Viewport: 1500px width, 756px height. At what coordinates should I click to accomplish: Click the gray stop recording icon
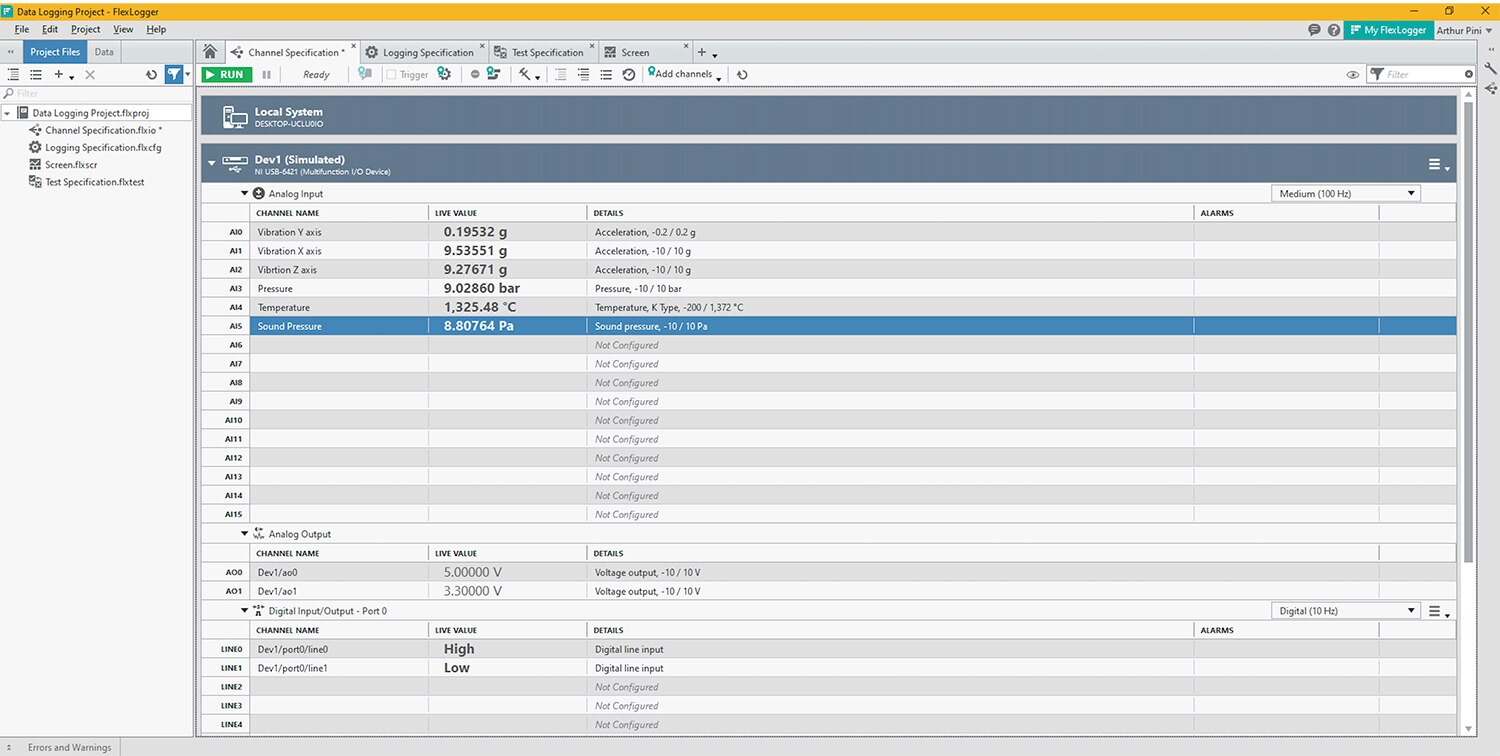[x=475, y=75]
